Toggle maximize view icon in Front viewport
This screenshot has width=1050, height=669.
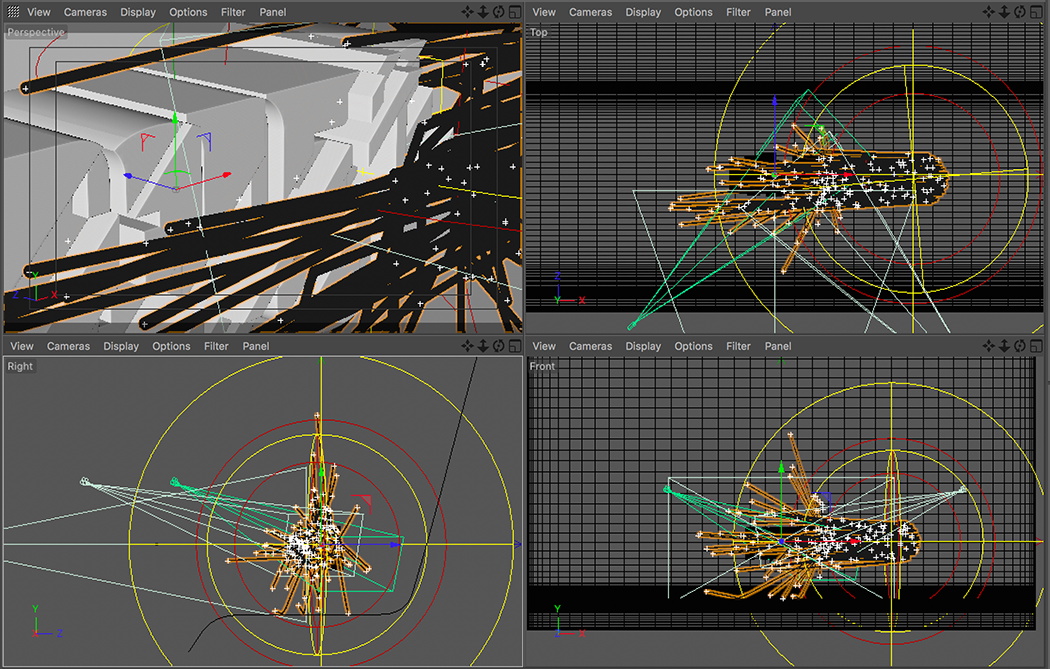point(1036,346)
